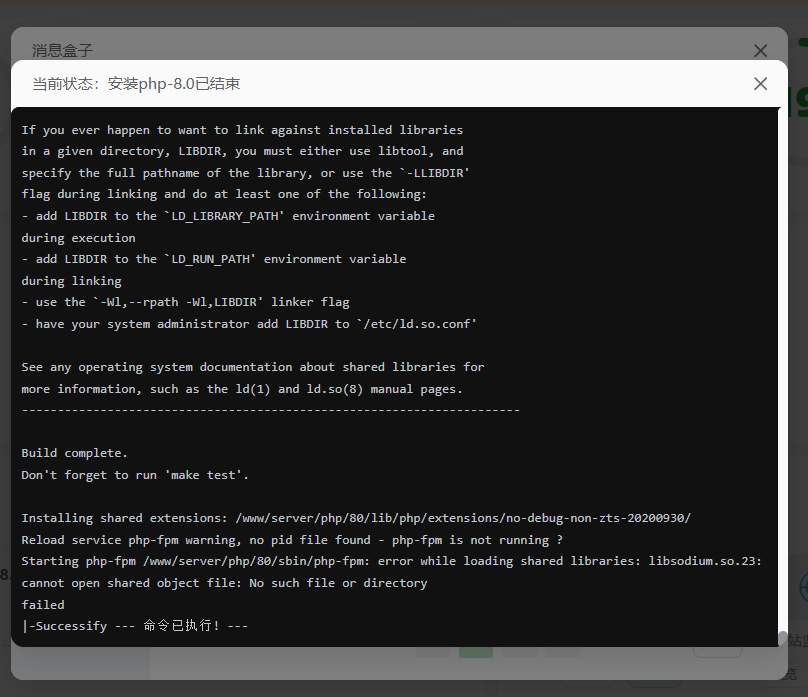808x697 pixels.
Task: Click the LD_LIBRARY_PATH environment variable line
Action: pos(228,216)
